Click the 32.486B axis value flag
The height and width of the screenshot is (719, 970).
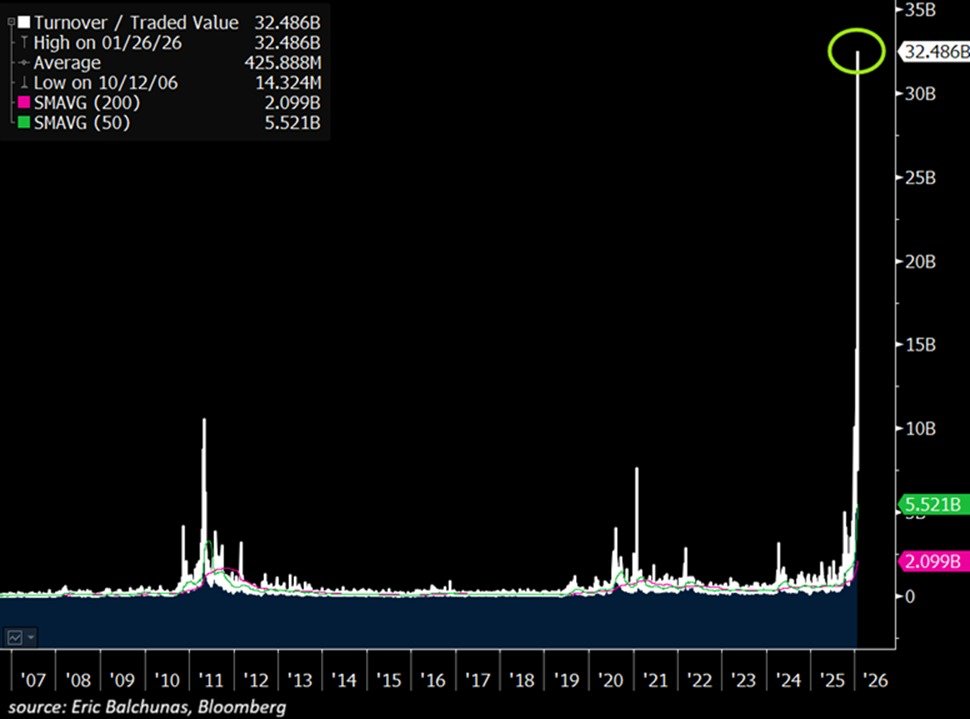(935, 51)
